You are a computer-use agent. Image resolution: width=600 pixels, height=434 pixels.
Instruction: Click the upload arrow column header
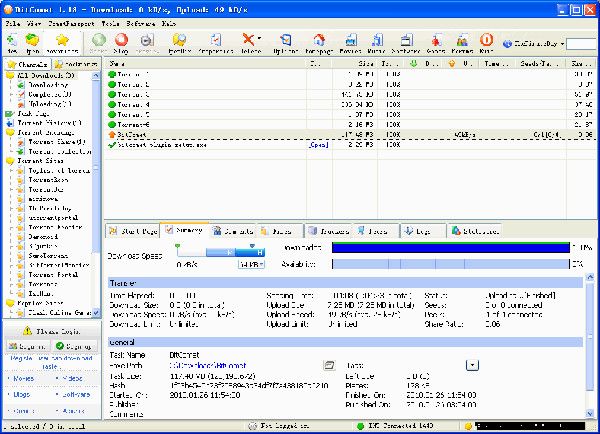[x=452, y=64]
